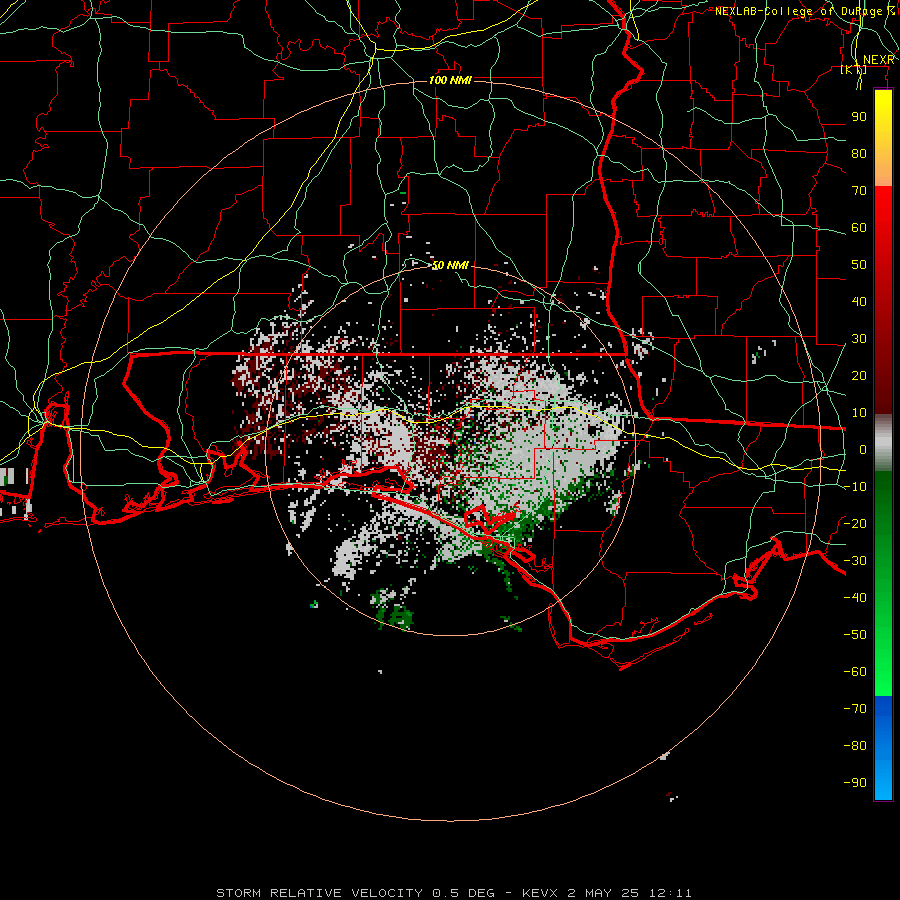Click the NEXLAB-College of DuPage credit text
Screen dimensions: 900x900
coord(804,11)
